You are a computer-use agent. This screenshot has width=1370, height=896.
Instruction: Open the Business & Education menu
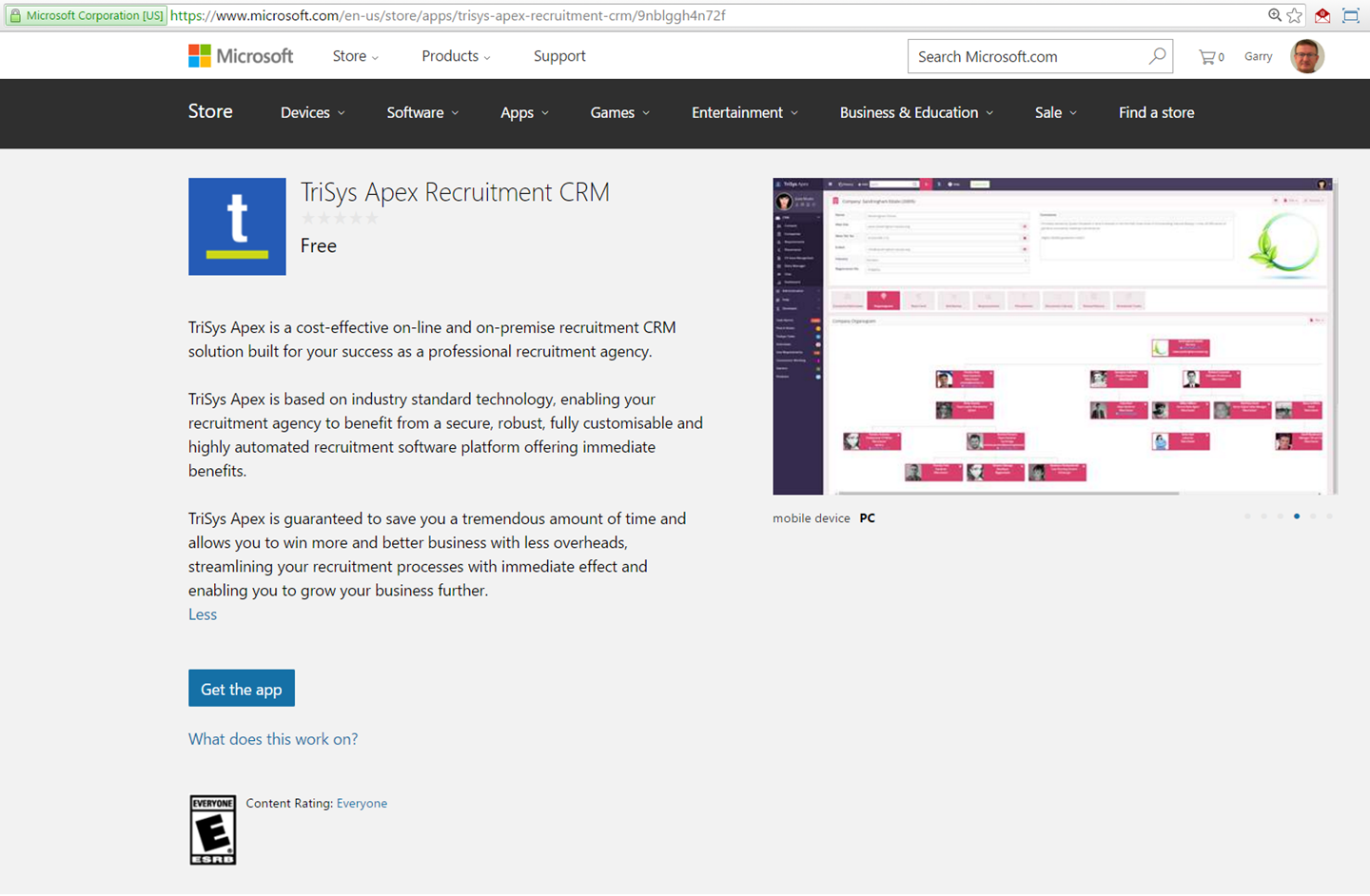pyautogui.click(x=917, y=112)
